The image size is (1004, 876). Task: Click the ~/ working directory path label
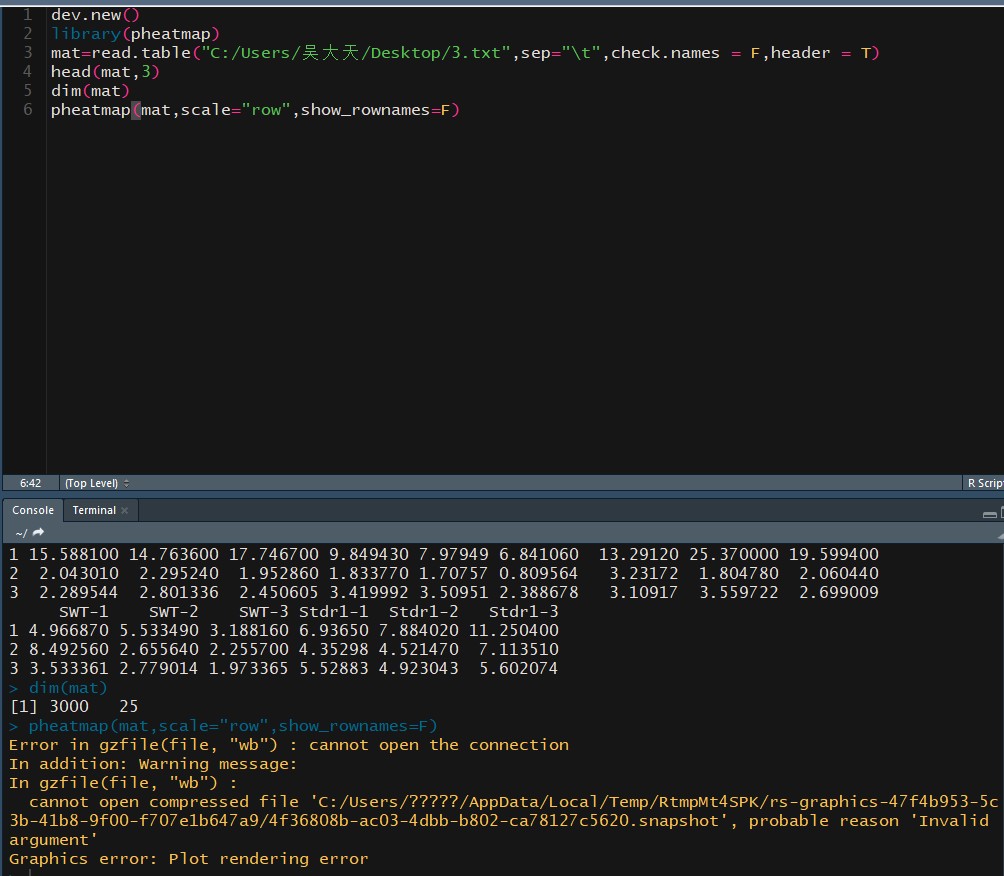19,533
